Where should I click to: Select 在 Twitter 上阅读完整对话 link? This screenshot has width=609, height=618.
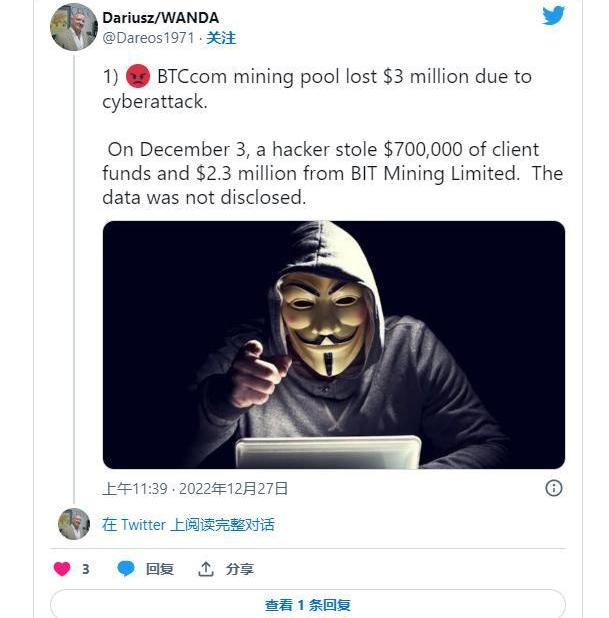[x=188, y=525]
